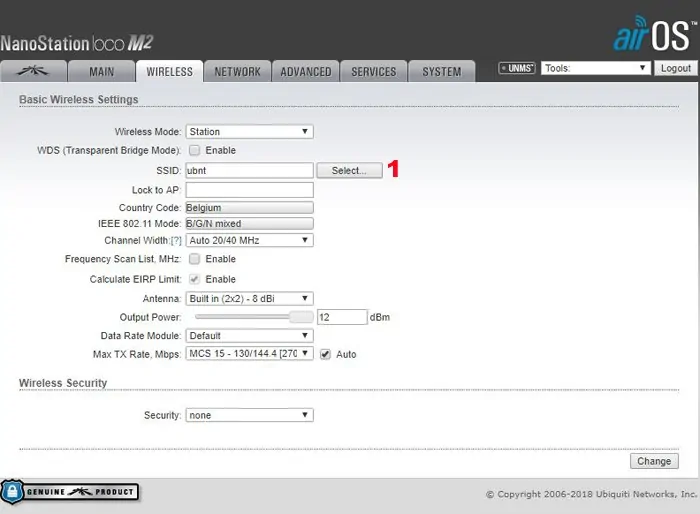This screenshot has height=514, width=700.
Task: Open the Security dropdown
Action: click(x=249, y=415)
